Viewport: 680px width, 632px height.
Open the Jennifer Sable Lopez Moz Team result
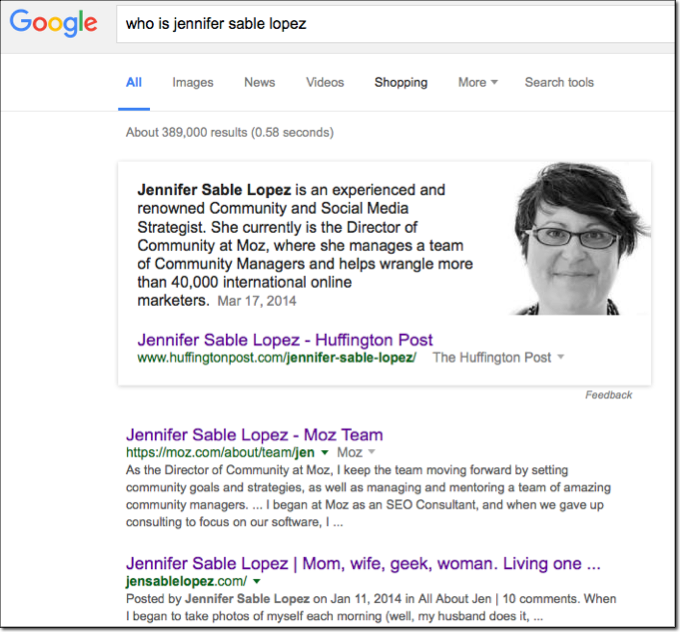(x=254, y=435)
